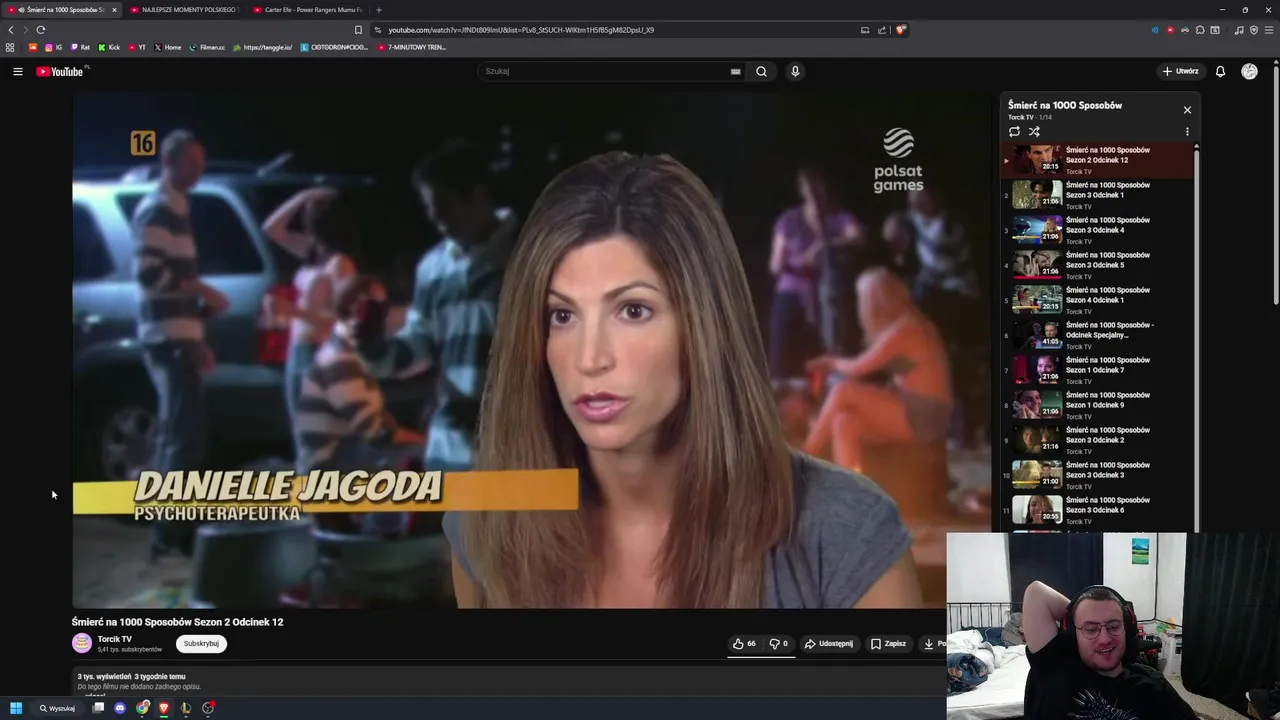Play Sezon 3 Odcinek 3 from playlist

[1097, 475]
